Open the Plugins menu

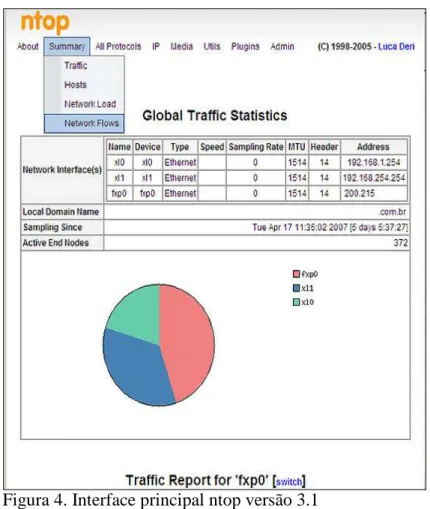pyautogui.click(x=245, y=46)
